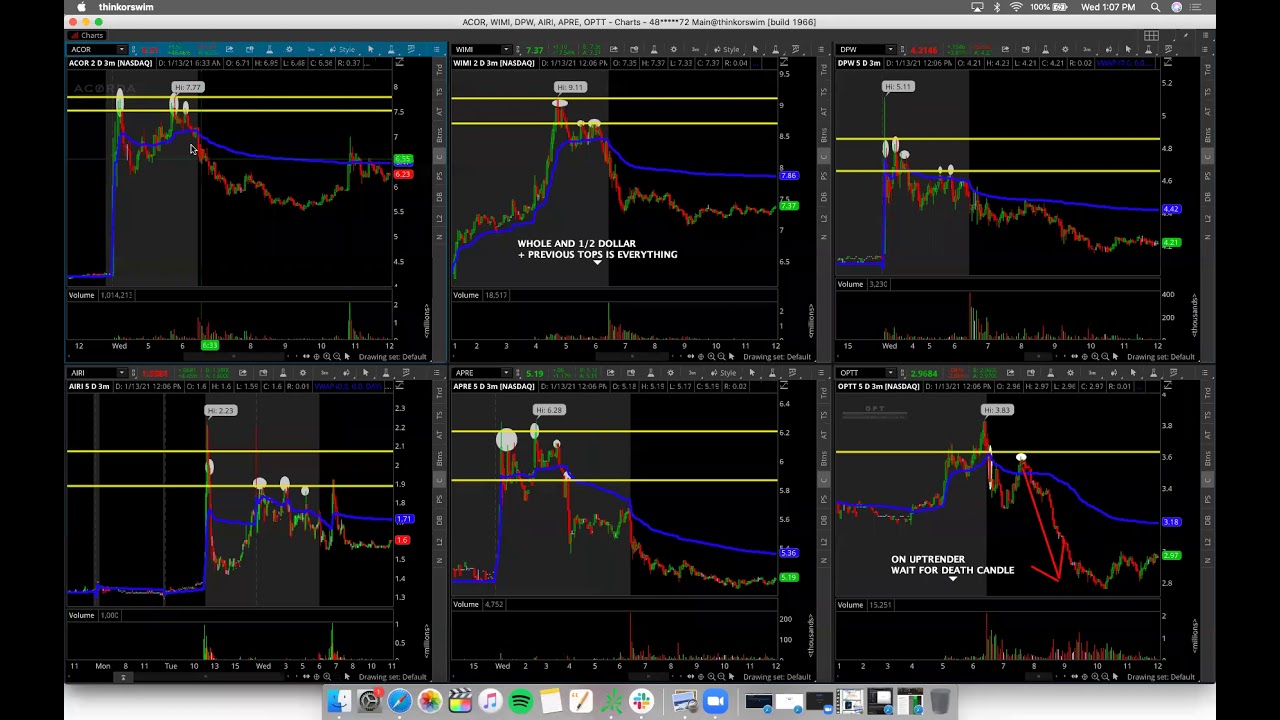This screenshot has width=1280, height=720.
Task: Open the AIRI symbol dropdown
Action: tap(122, 373)
